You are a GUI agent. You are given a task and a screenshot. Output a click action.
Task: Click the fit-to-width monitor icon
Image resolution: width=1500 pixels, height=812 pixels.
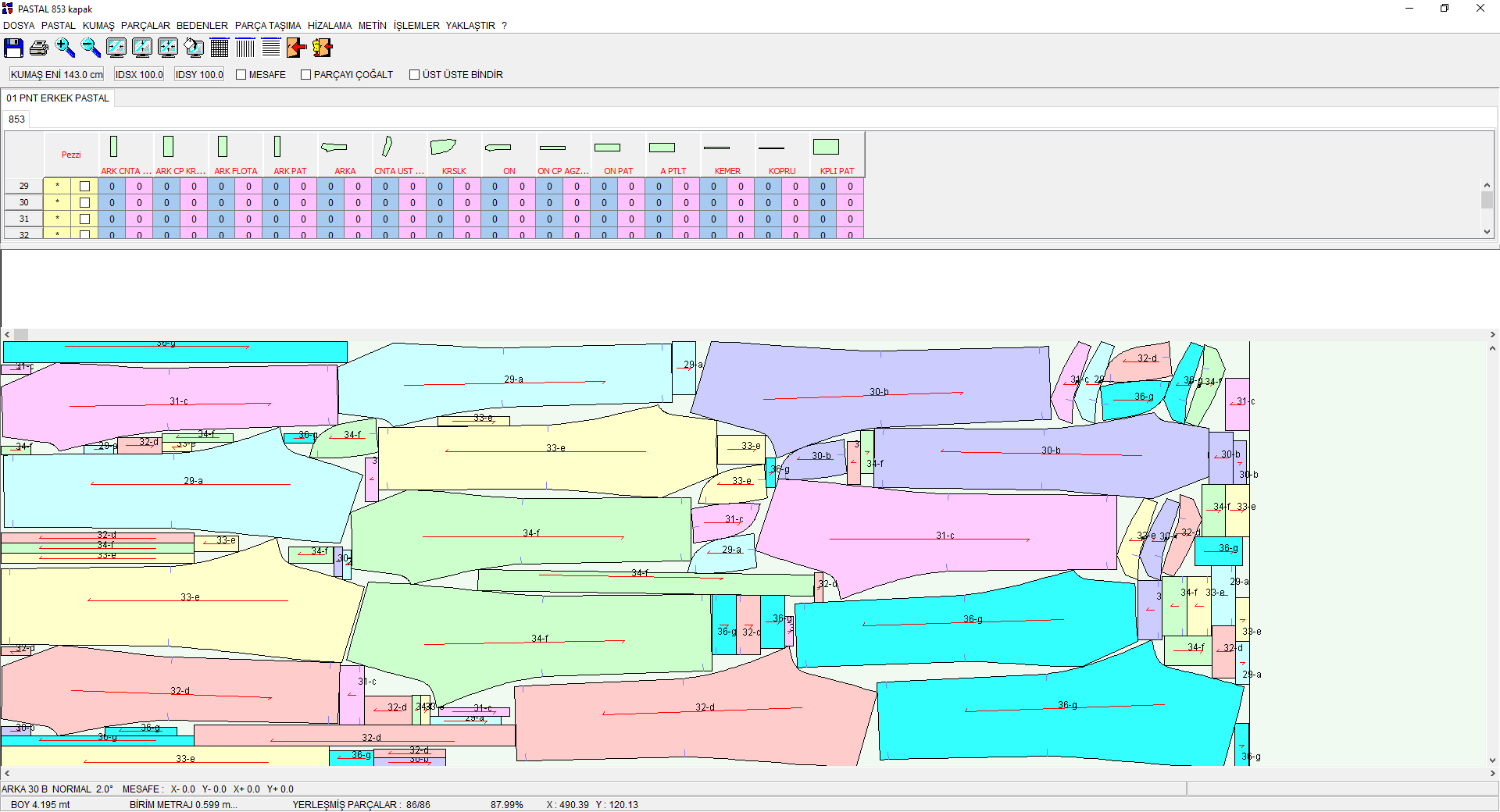click(116, 48)
